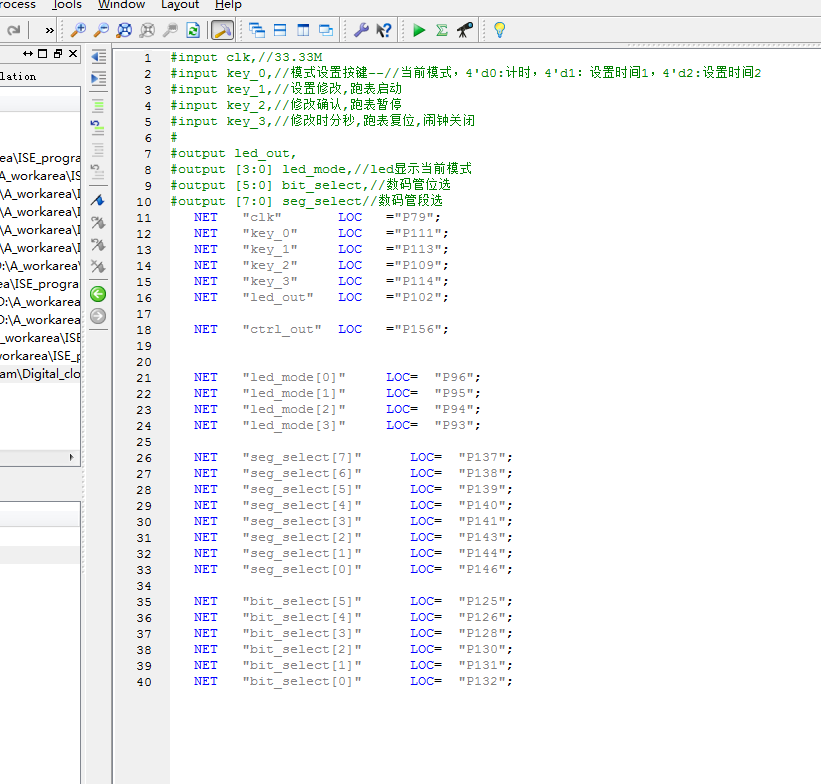Show Tip of the Day via lightbulb icon
Screen dimensions: 821x784
click(x=499, y=30)
